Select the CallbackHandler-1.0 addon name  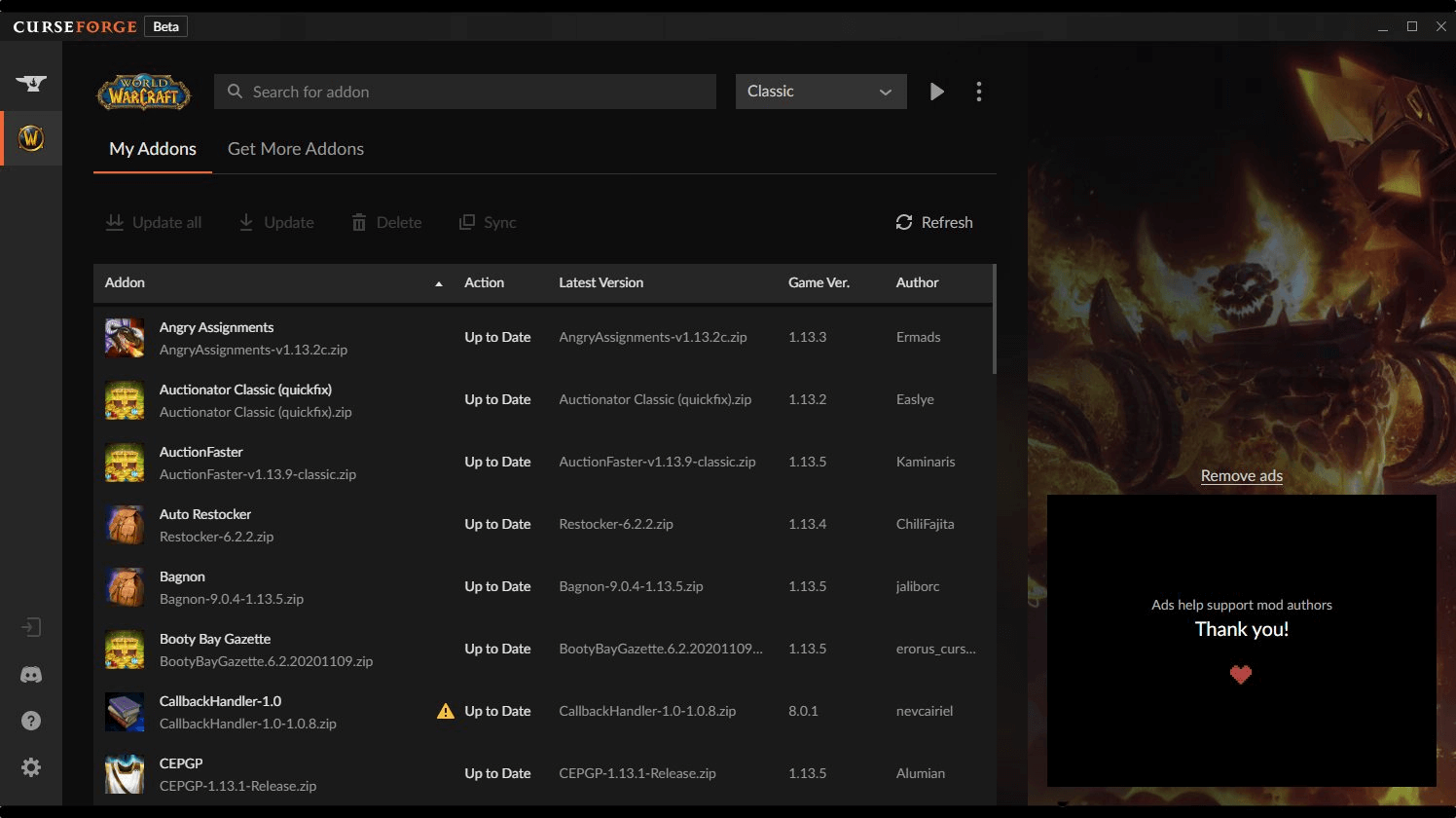[220, 701]
